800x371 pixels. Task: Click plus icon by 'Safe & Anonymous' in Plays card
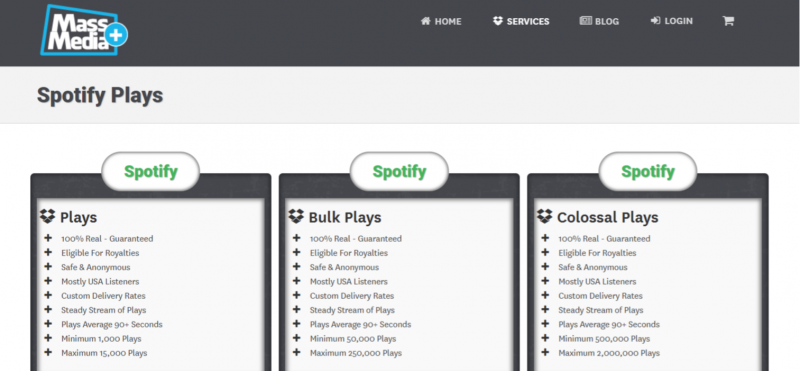(48, 266)
